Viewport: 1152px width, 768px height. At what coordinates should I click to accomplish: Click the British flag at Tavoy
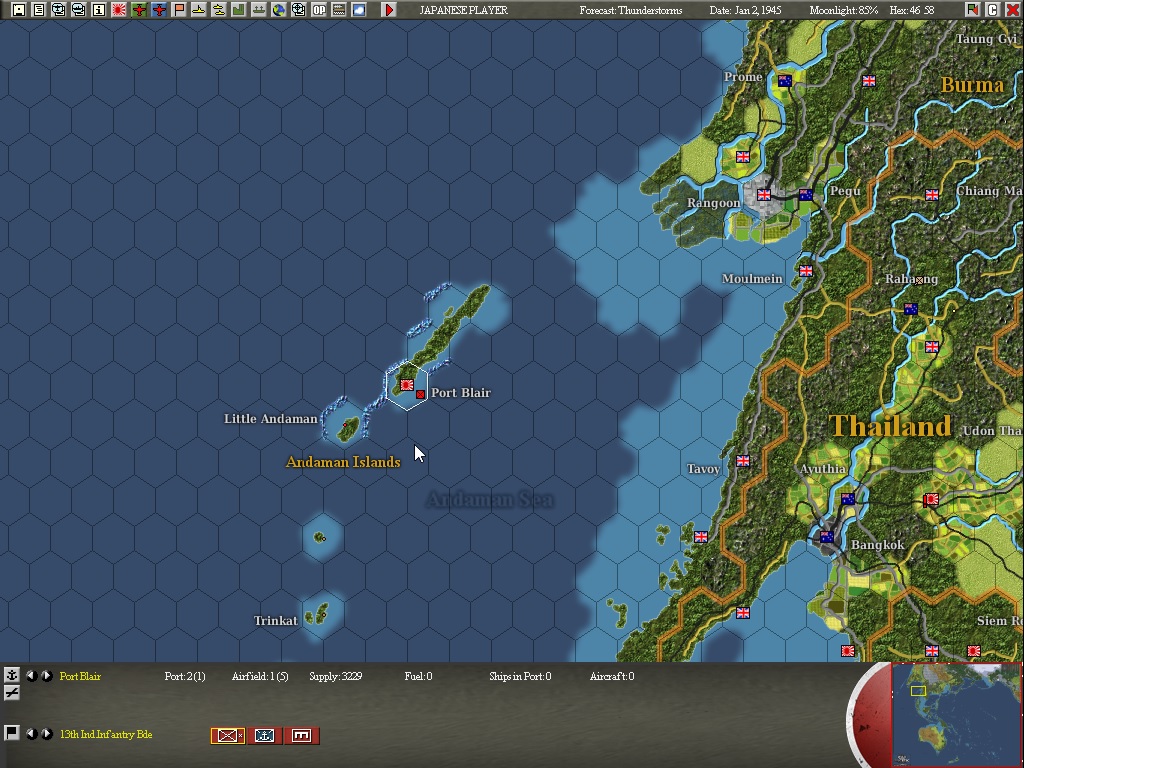click(743, 461)
